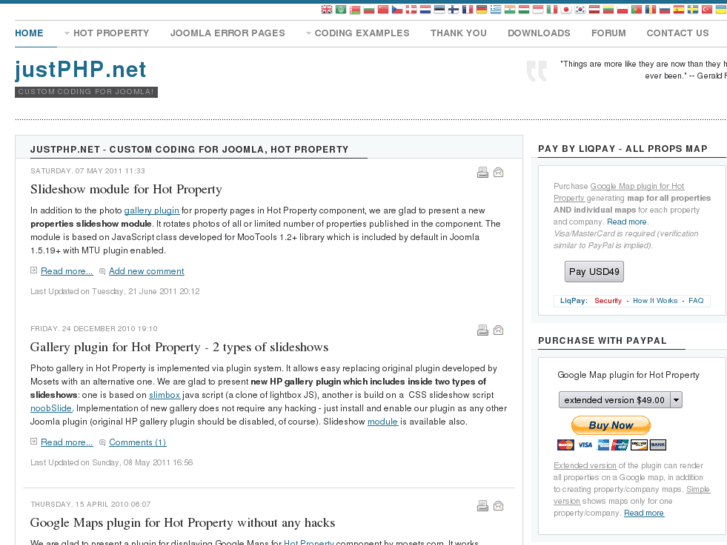Open Slideshow module for Hot Property title
Viewport: 727px width, 545px height.
126,189
